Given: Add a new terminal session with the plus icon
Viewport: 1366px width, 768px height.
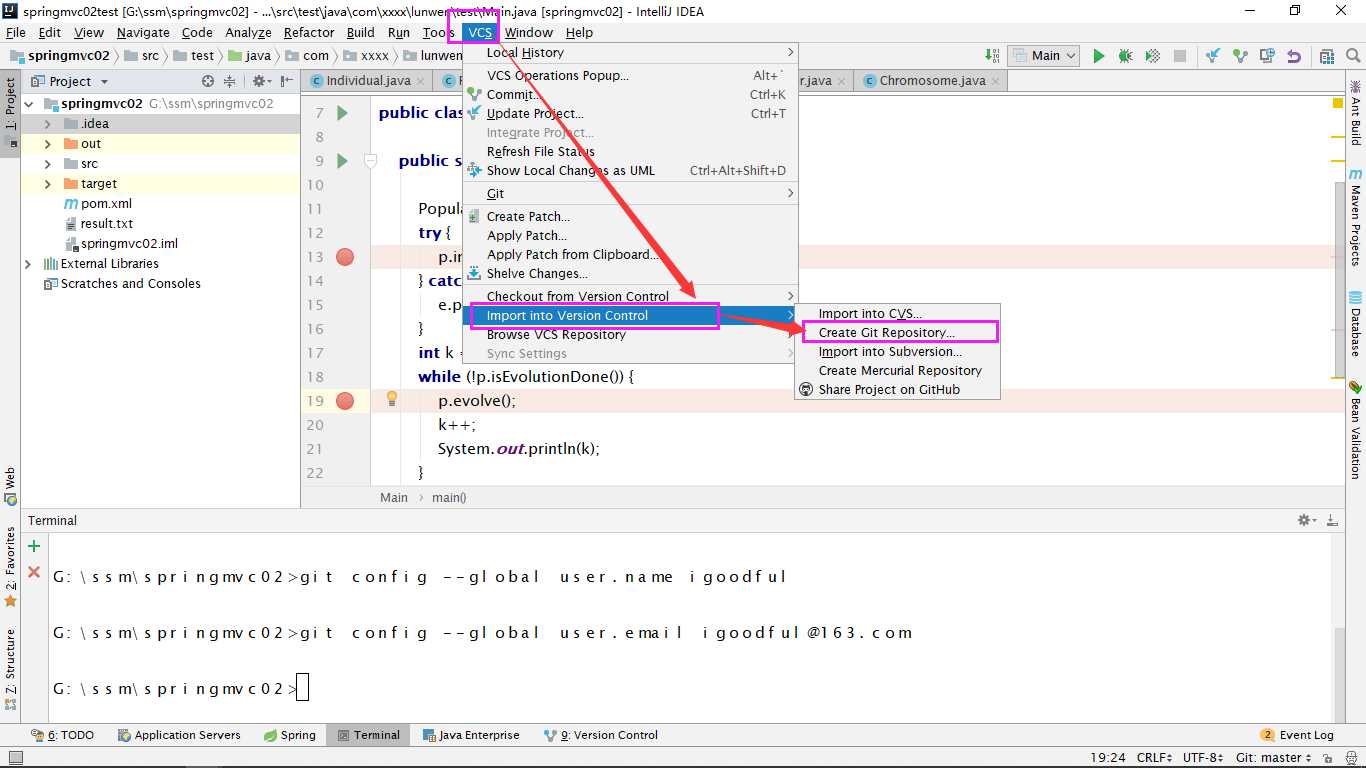Looking at the screenshot, I should point(34,546).
